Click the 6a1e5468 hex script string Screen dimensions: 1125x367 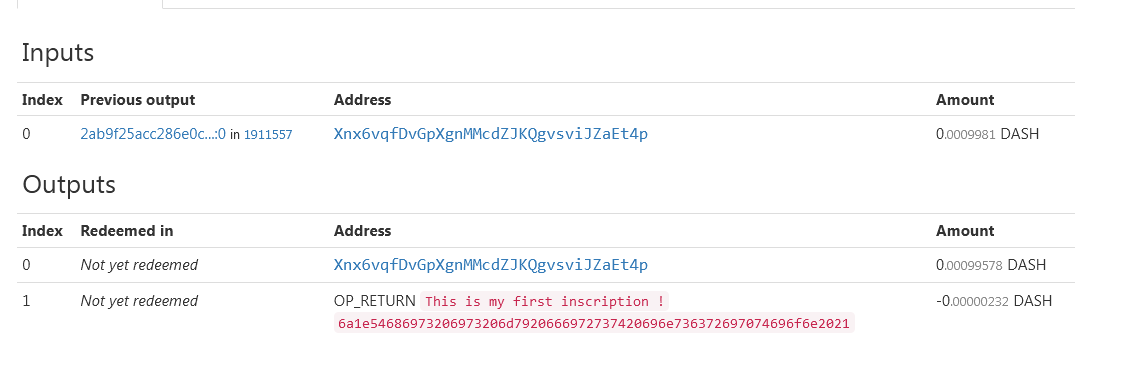[594, 324]
